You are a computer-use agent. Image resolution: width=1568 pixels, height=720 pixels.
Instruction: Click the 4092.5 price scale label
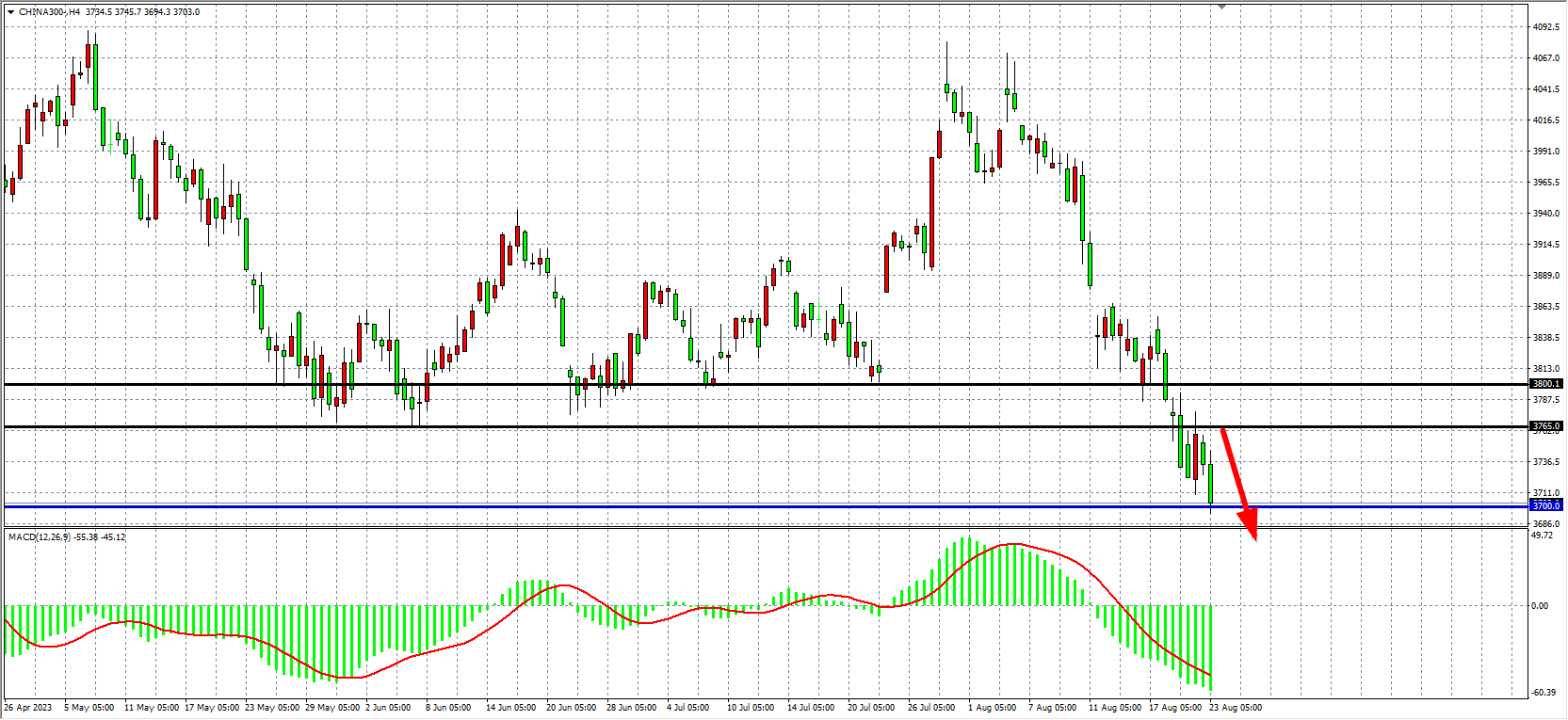1545,27
